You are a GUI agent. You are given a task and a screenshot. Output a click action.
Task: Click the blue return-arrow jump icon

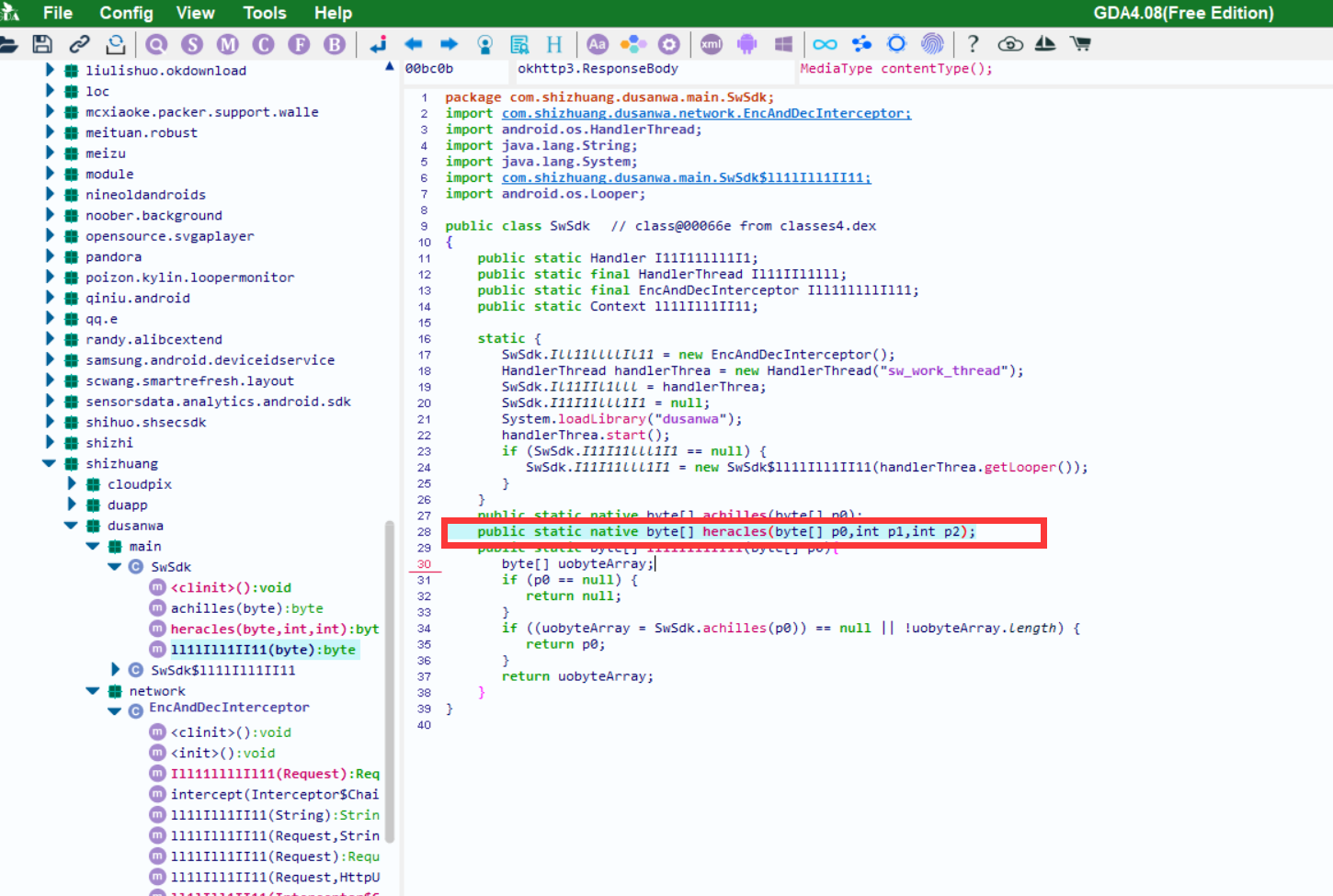(x=379, y=44)
